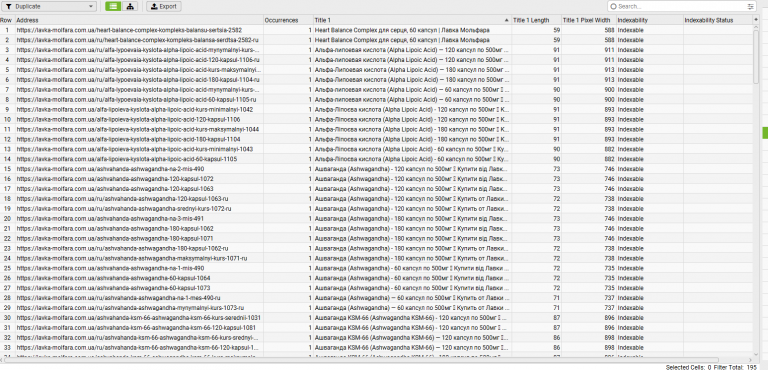The width and height of the screenshot is (768, 370).
Task: Sort by the Indexability column header
Action: [649, 20]
